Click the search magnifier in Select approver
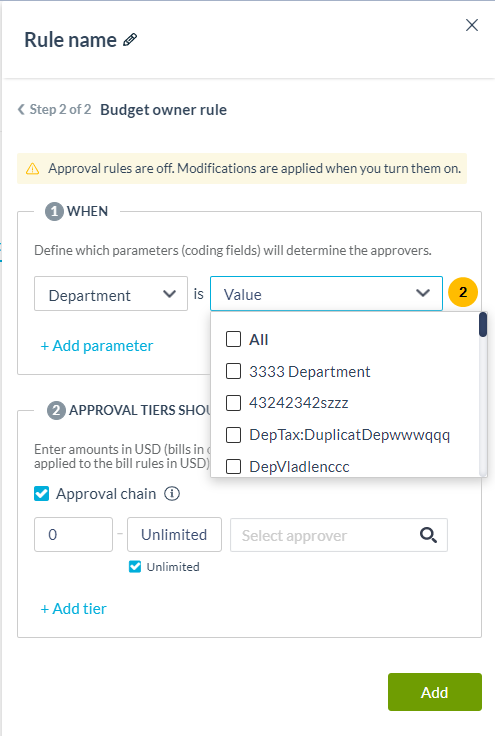495x736 pixels. [428, 535]
